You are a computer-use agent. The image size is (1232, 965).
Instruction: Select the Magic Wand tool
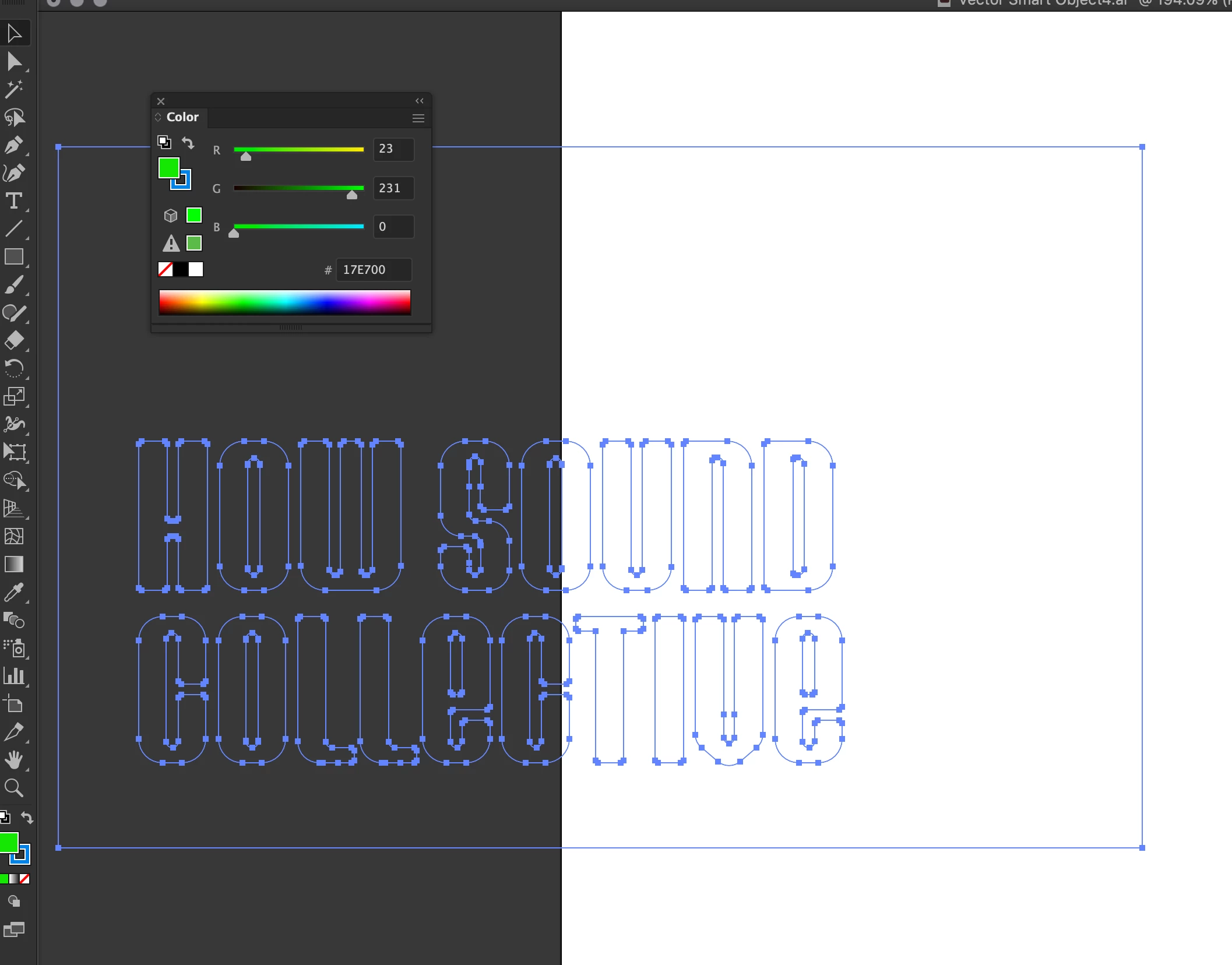pyautogui.click(x=14, y=89)
